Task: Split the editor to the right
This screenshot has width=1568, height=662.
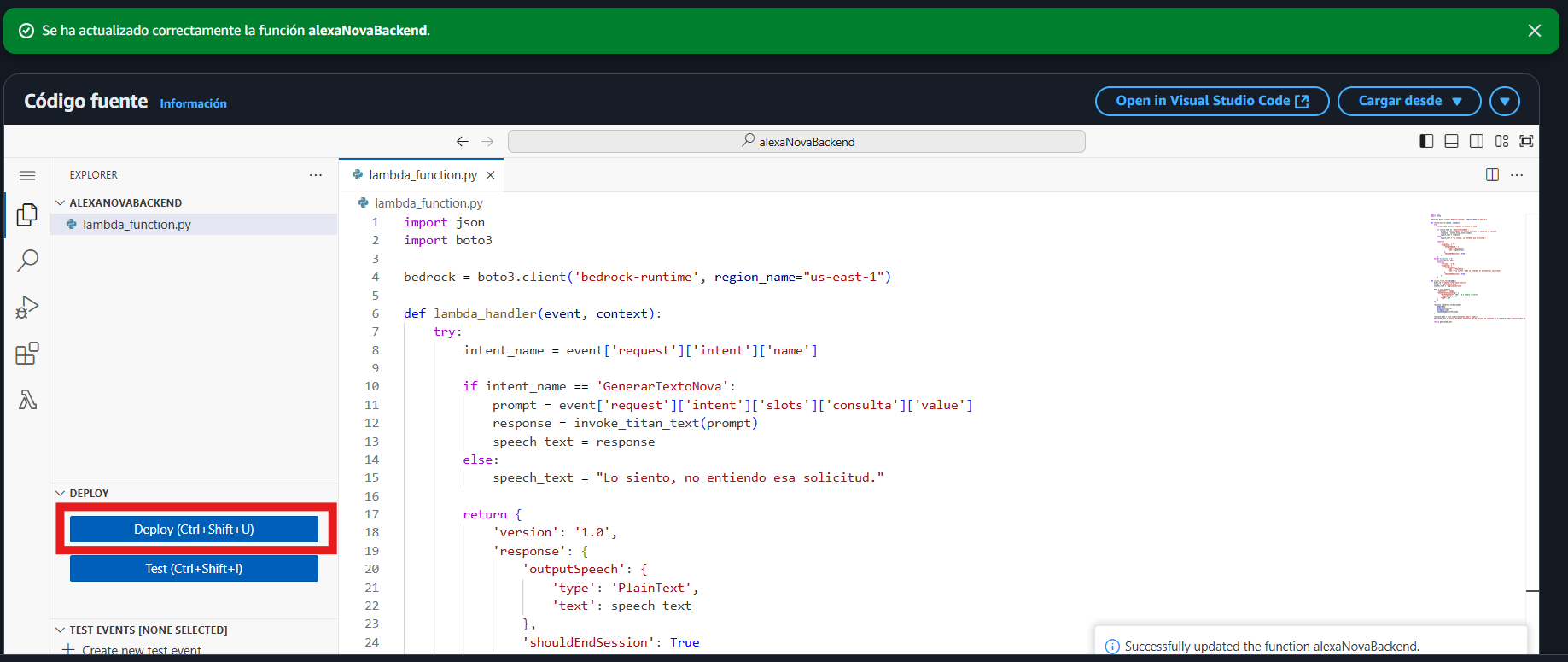Action: pos(1492,175)
